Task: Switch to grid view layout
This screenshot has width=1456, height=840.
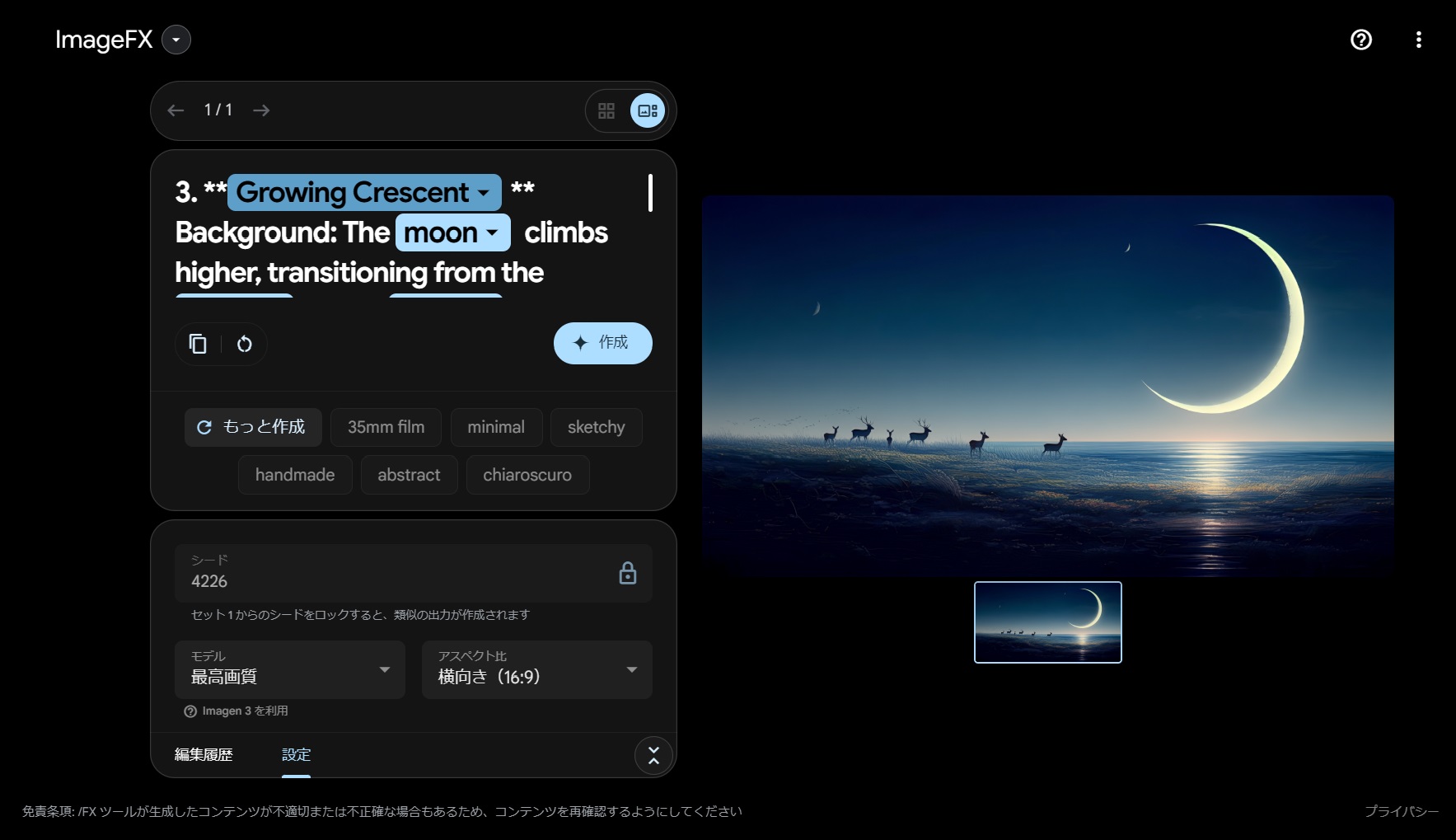Action: click(606, 110)
